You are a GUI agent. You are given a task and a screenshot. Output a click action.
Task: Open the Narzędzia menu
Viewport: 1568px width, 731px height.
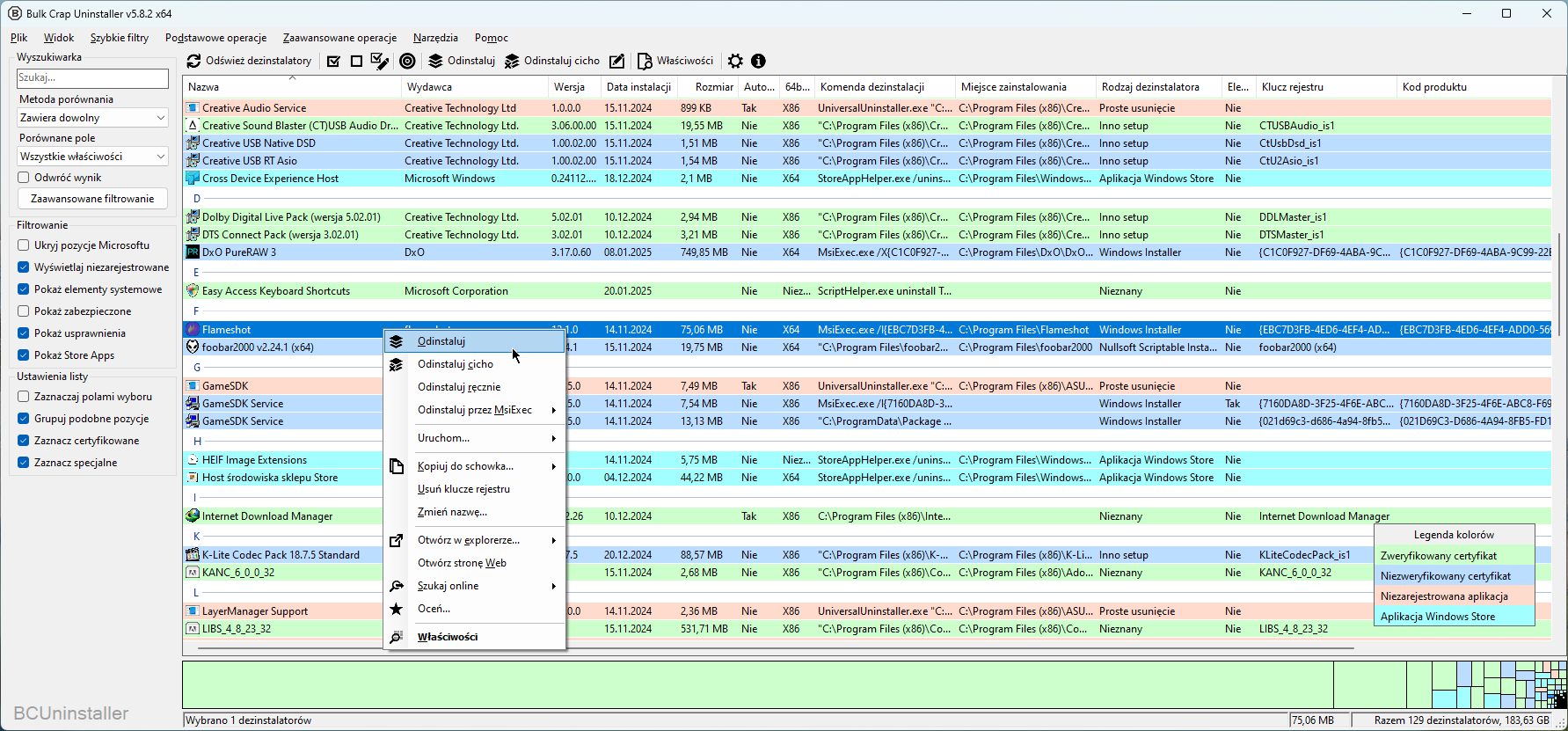(435, 38)
